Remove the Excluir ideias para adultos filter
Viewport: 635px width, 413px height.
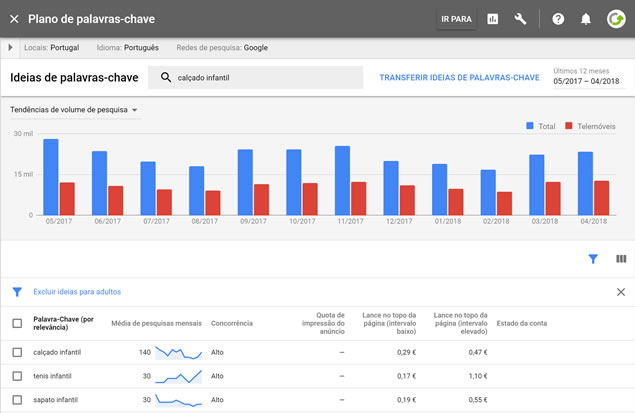coord(621,292)
